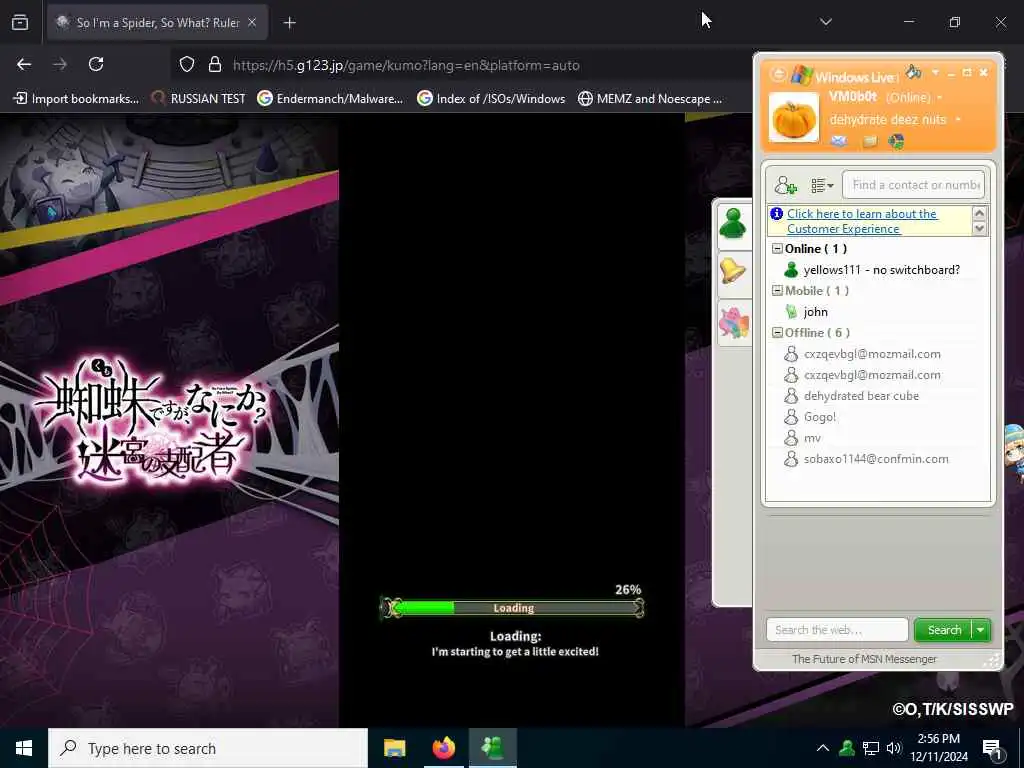Viewport: 1024px width, 768px height.
Task: Open Windows Start menu
Action: 24,748
